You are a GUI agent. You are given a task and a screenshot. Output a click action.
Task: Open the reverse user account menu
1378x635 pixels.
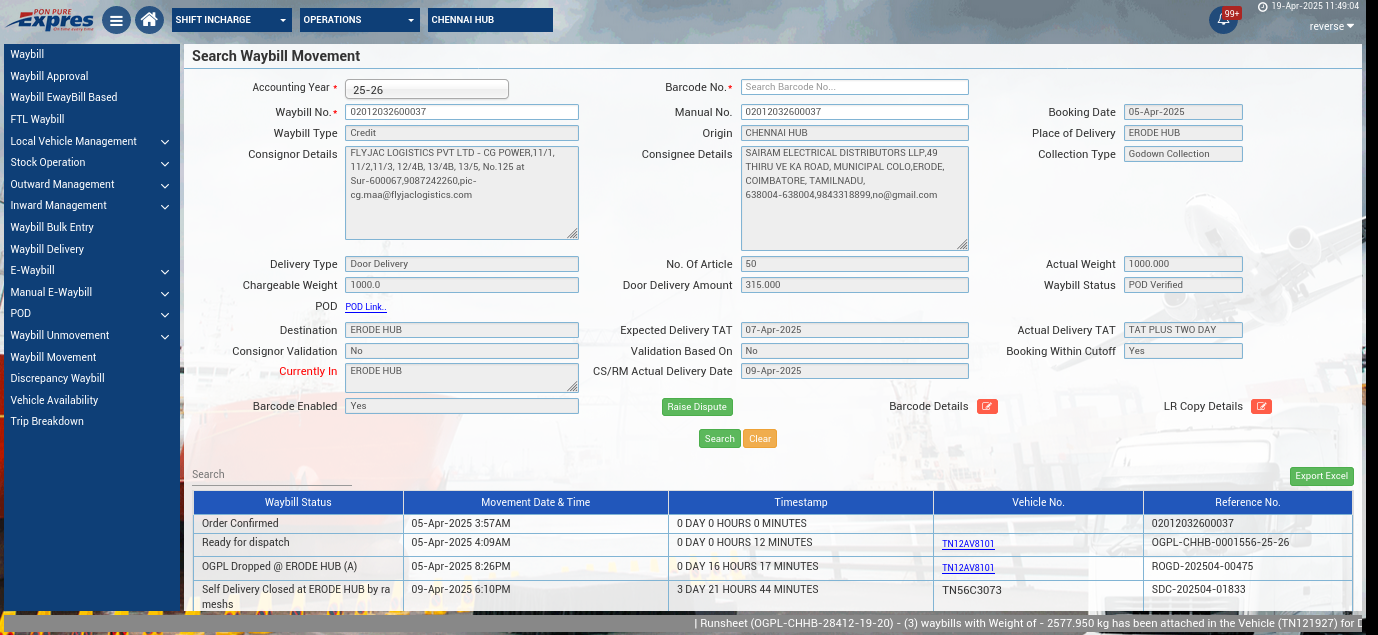tap(1331, 27)
